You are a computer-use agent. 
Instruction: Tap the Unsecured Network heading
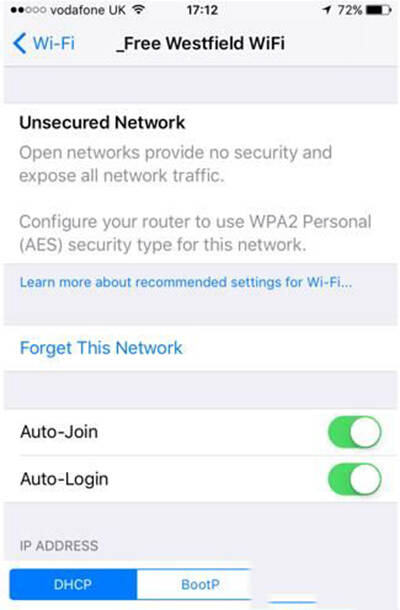point(102,123)
